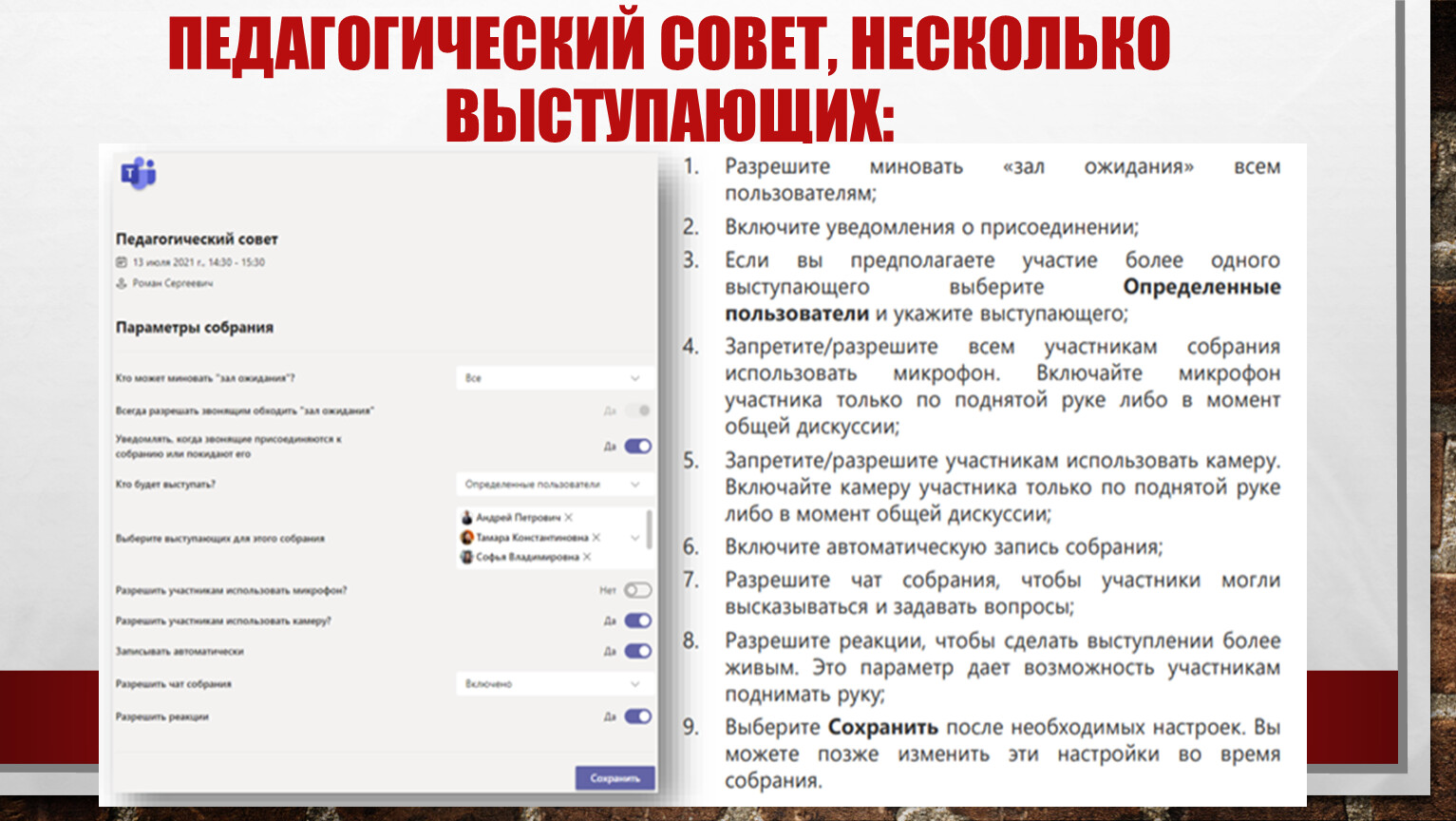Screen dimensions: 1456x821
Task: Enable microphone for attendees toggle
Action: click(638, 590)
